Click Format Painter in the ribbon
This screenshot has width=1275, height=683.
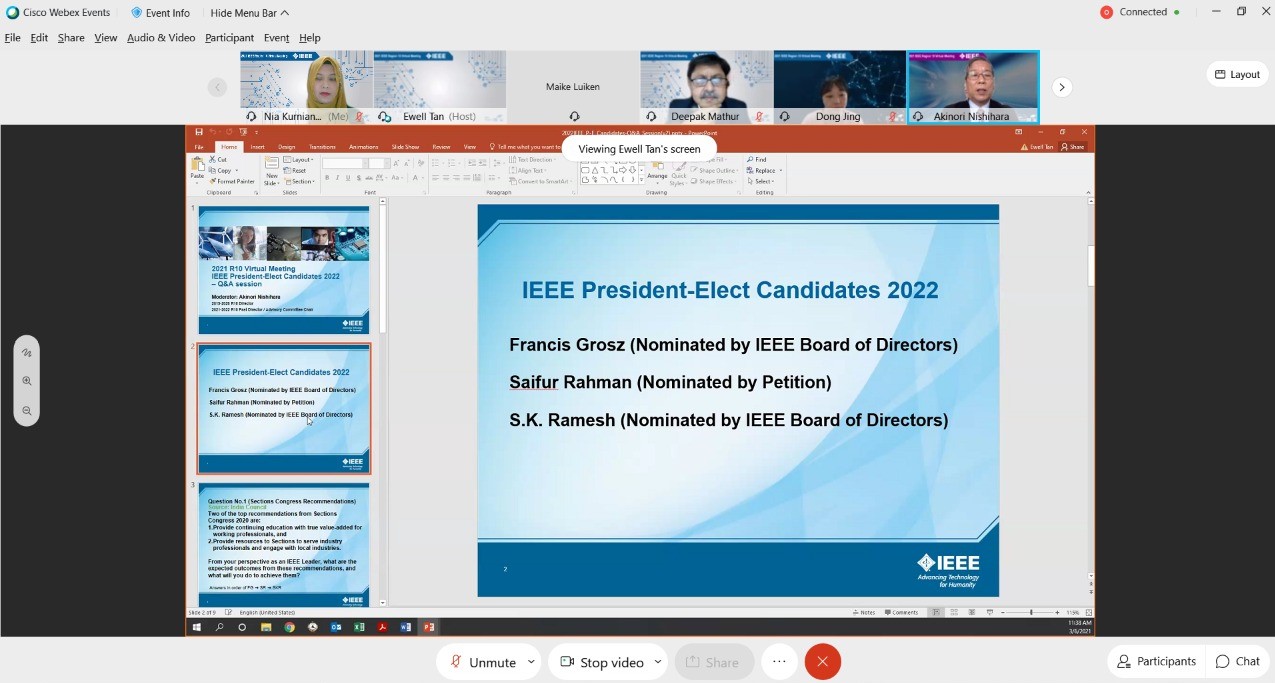coord(232,181)
